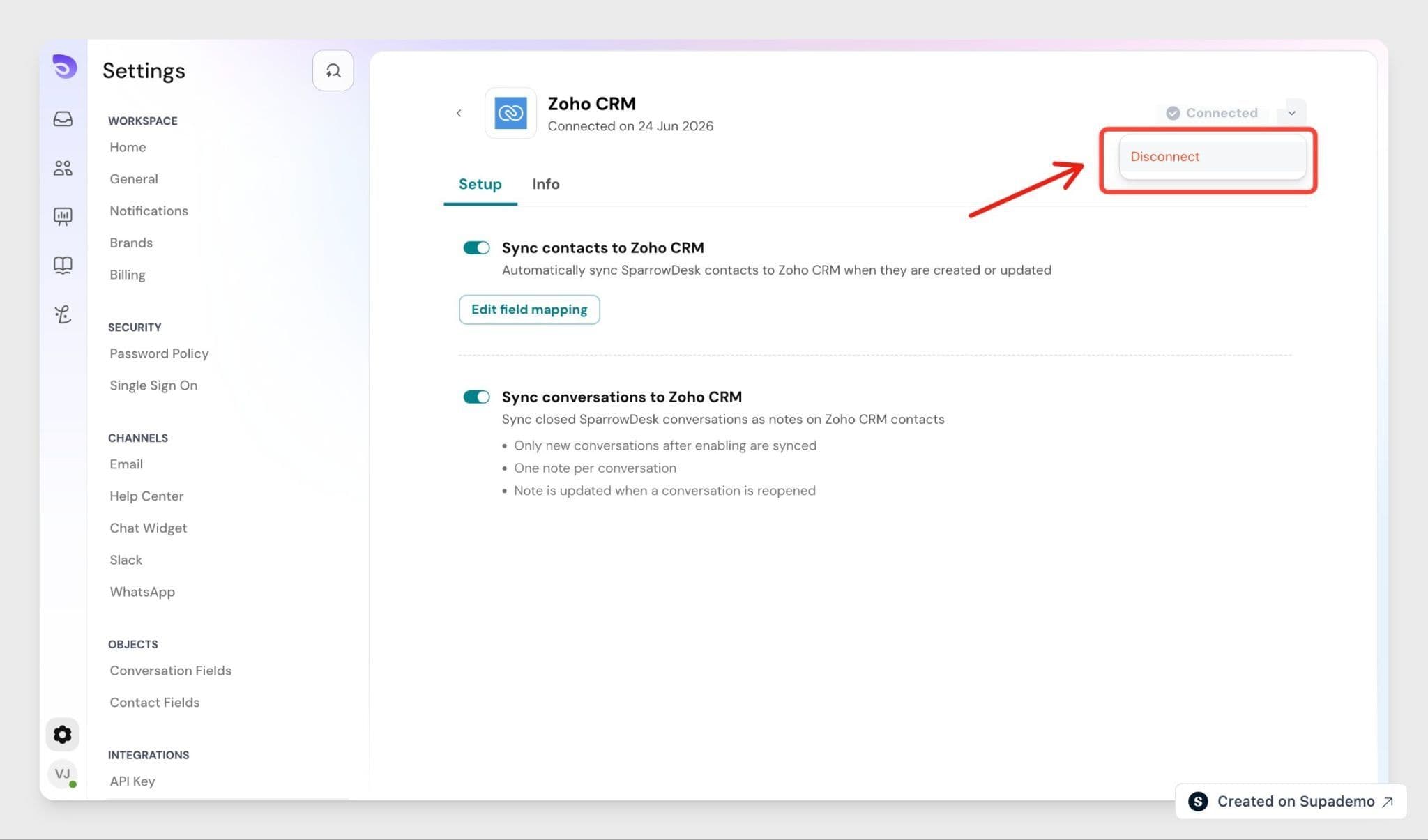Collapse the Connected dropdown chevron

(1291, 113)
